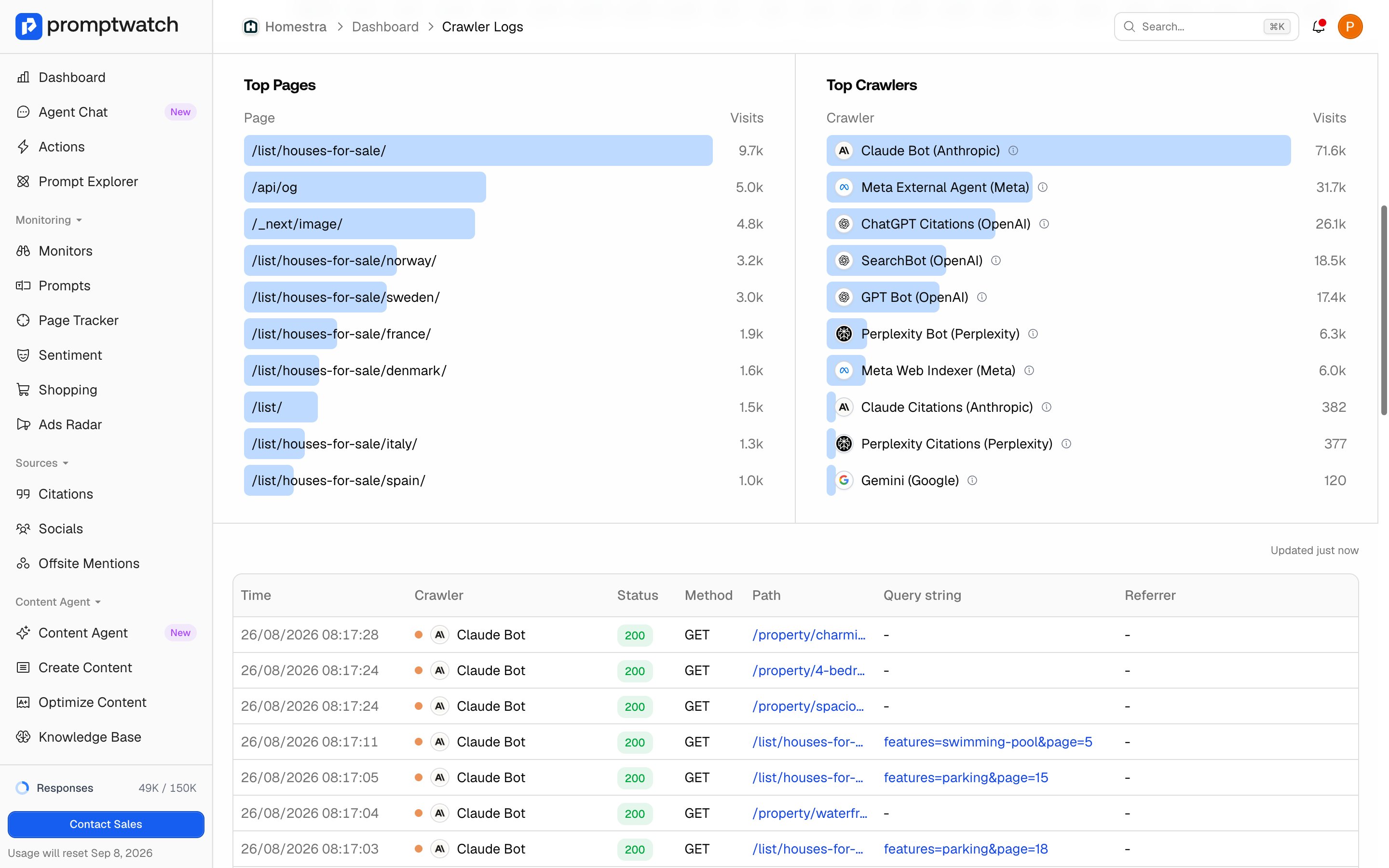Click info icon next to Meta Web Indexer
Screen dimensions: 1389x868
[1029, 370]
